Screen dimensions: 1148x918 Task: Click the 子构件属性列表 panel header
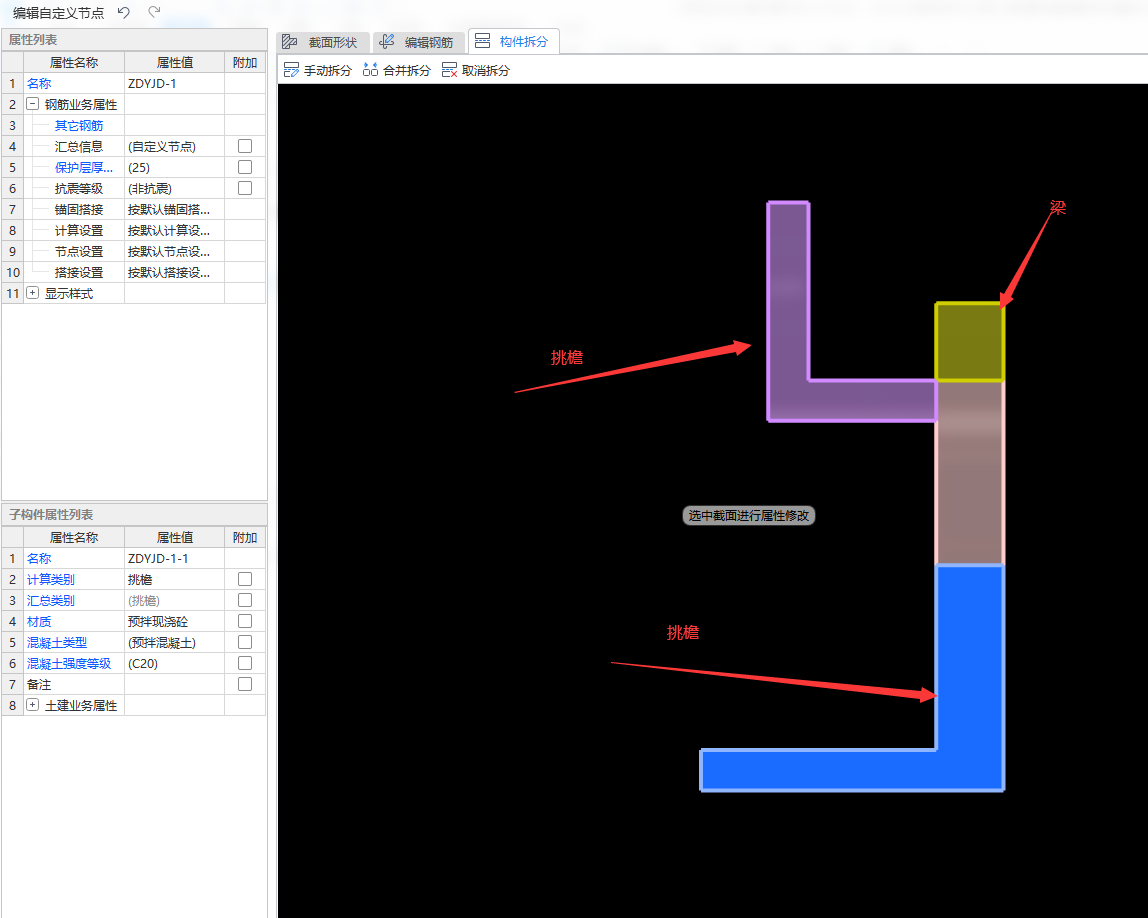click(135, 515)
